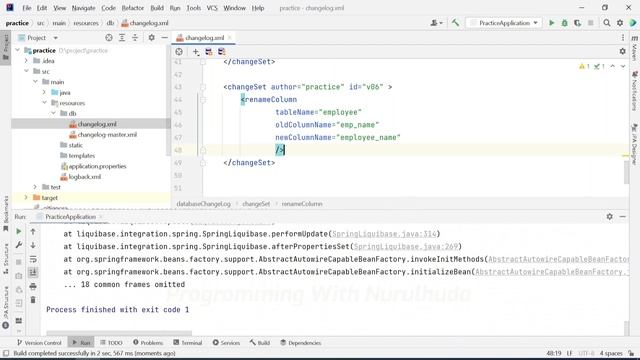Start debugging with the bug icon
Screen dimensions: 640x360
[564, 23]
